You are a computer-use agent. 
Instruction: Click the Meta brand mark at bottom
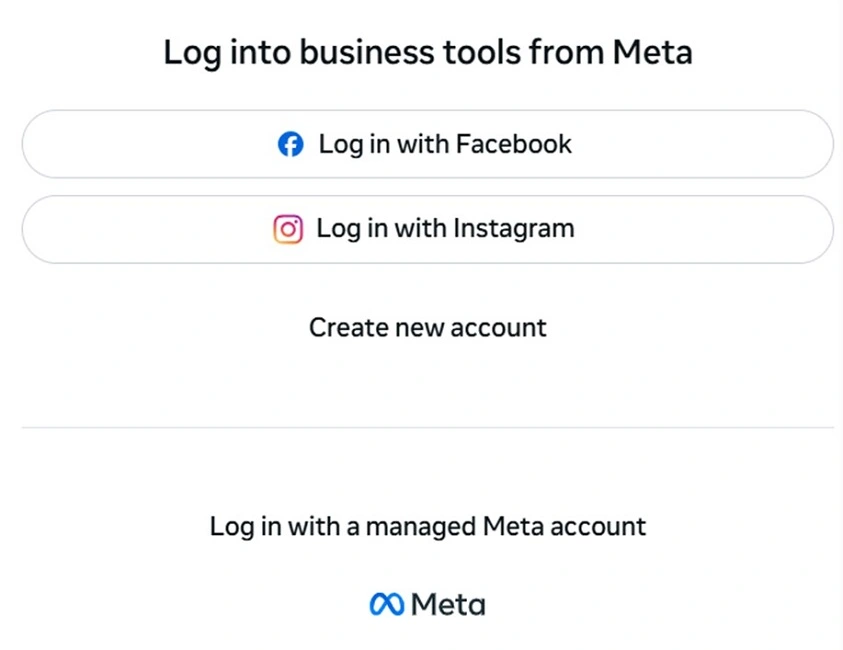(x=385, y=603)
